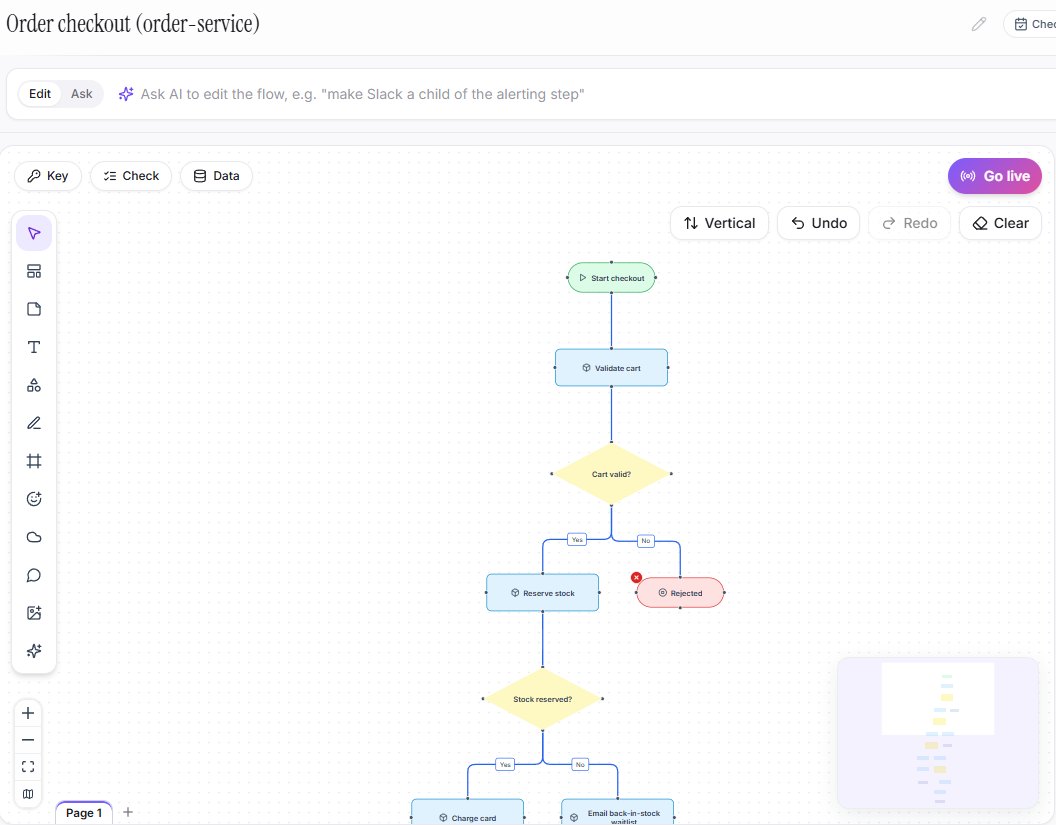This screenshot has height=825, width=1056.
Task: Zoom in with the plus button
Action: click(x=28, y=713)
